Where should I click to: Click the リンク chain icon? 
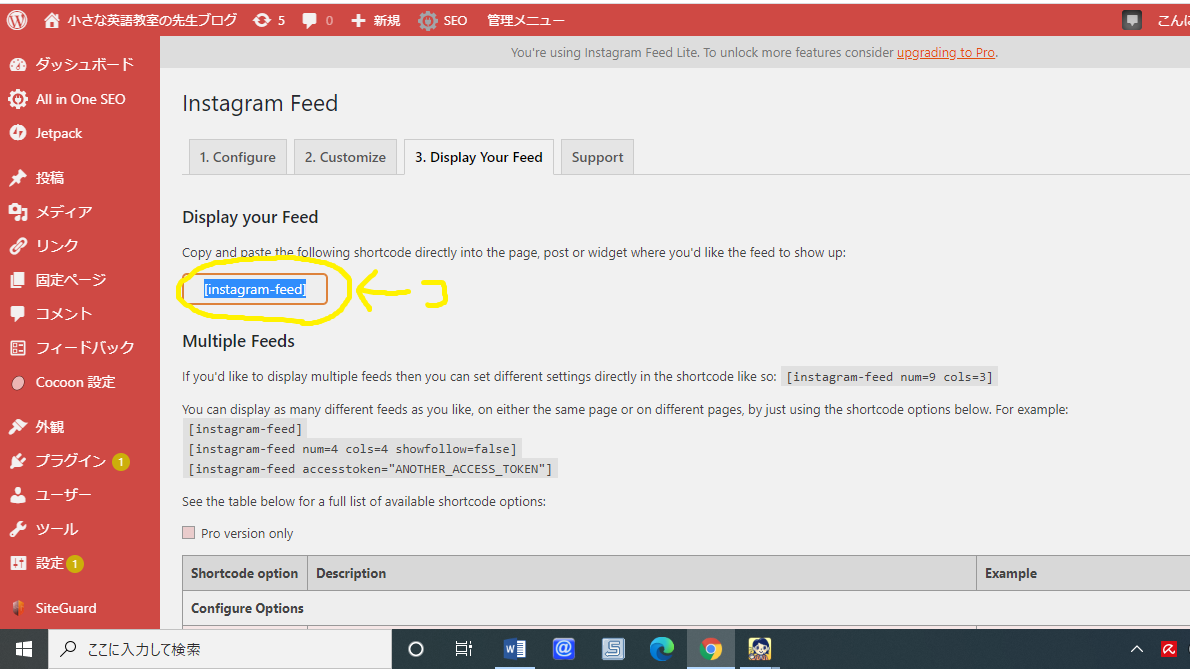point(18,246)
